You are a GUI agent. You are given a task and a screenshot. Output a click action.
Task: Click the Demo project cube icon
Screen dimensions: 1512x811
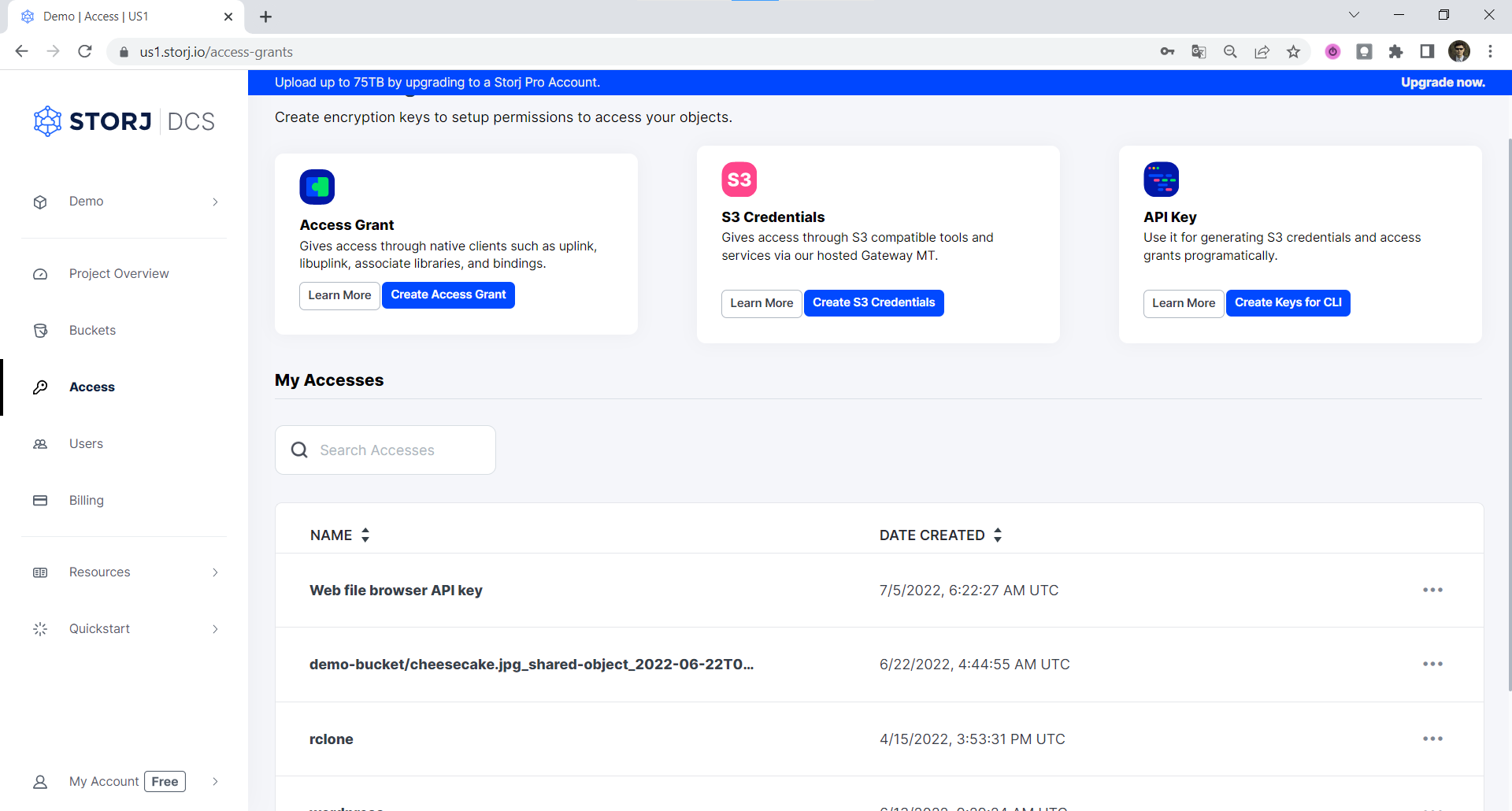tap(40, 202)
